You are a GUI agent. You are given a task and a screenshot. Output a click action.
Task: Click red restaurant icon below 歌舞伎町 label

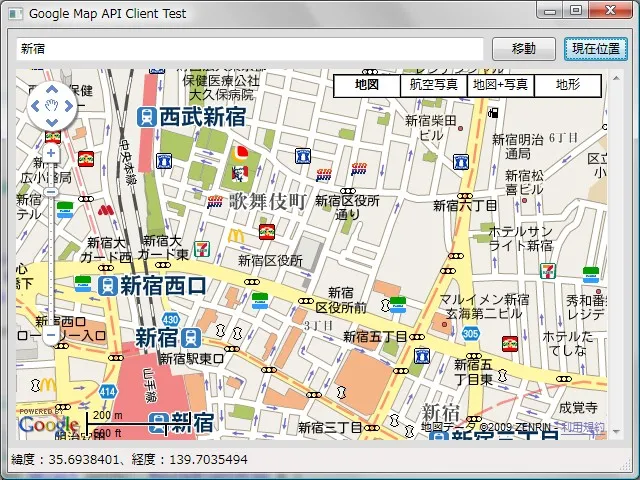(267, 232)
